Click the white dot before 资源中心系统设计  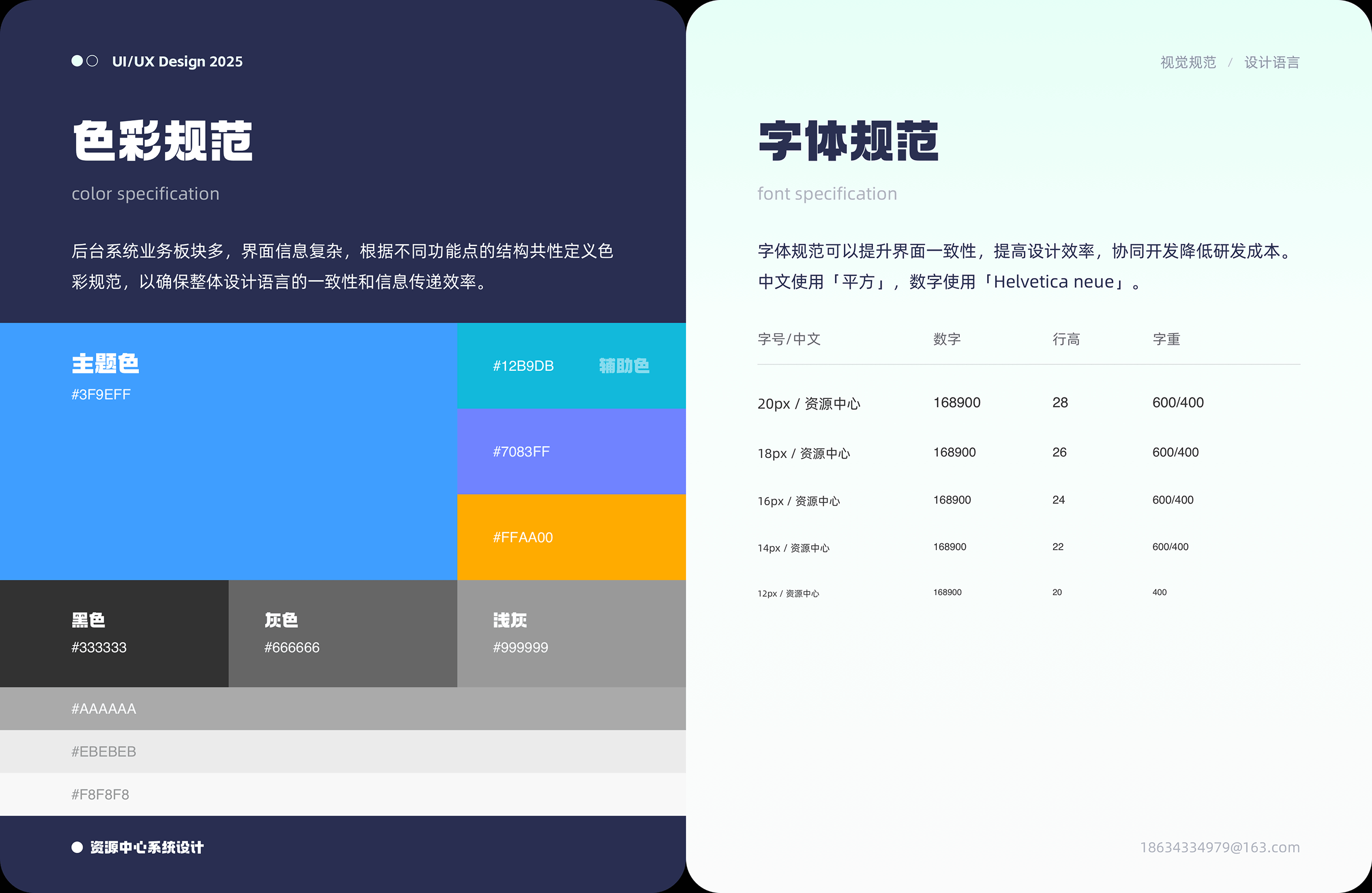tap(77, 847)
